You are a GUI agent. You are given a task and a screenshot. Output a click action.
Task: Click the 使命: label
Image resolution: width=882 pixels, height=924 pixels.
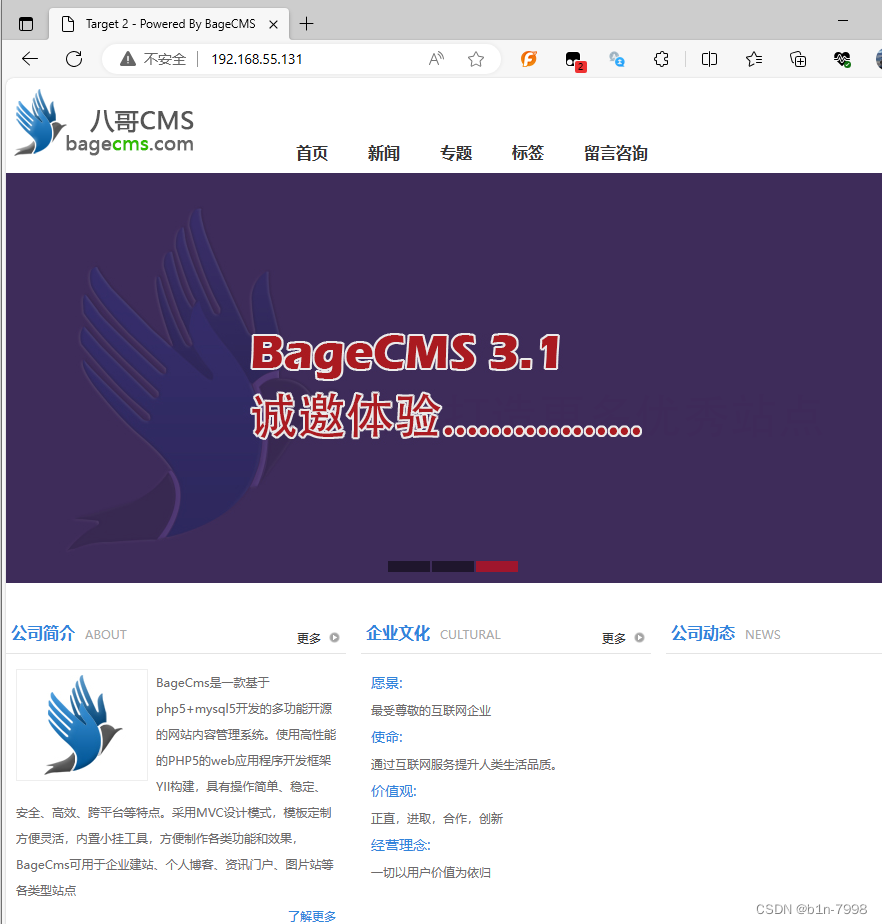[x=387, y=737]
